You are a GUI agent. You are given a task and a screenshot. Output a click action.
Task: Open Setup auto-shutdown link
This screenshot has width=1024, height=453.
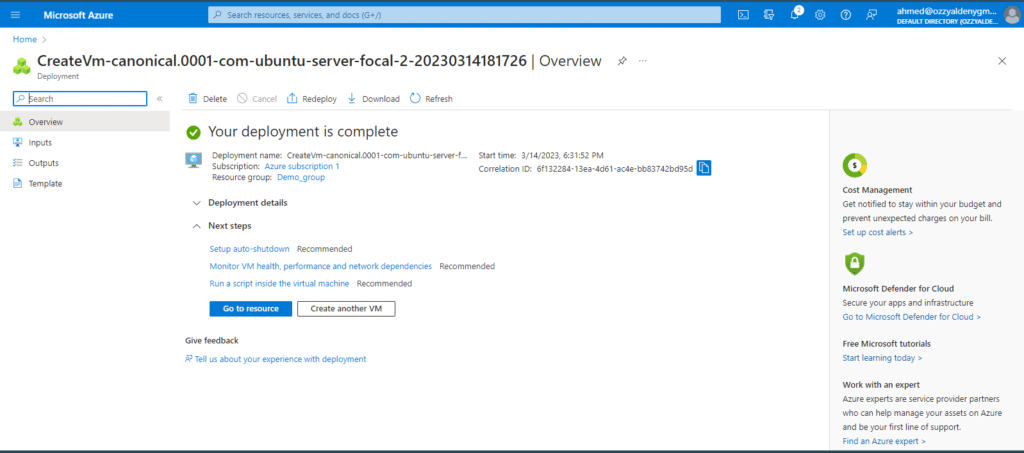click(x=249, y=249)
